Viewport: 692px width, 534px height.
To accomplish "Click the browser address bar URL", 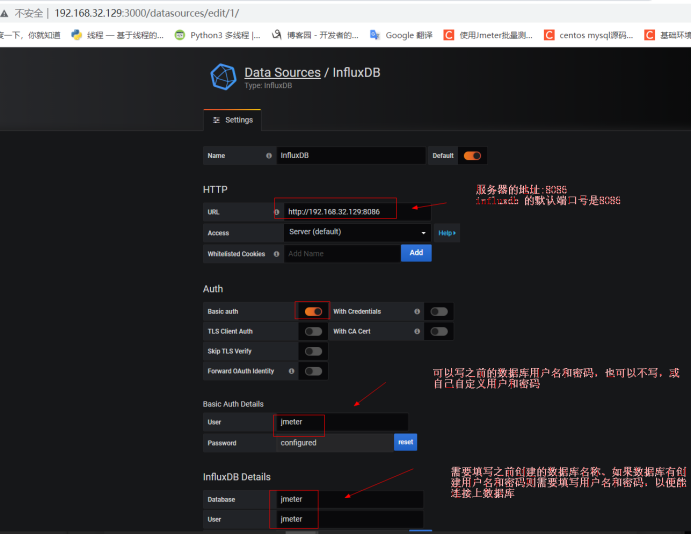I will pos(147,13).
